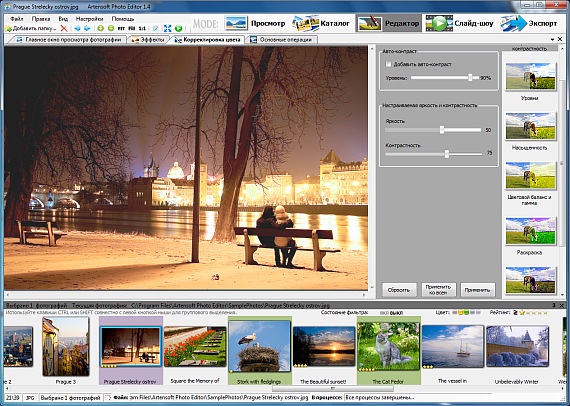Zoom out with the green minus icon
Image resolution: width=570 pixels, height=406 pixels.
point(111,28)
